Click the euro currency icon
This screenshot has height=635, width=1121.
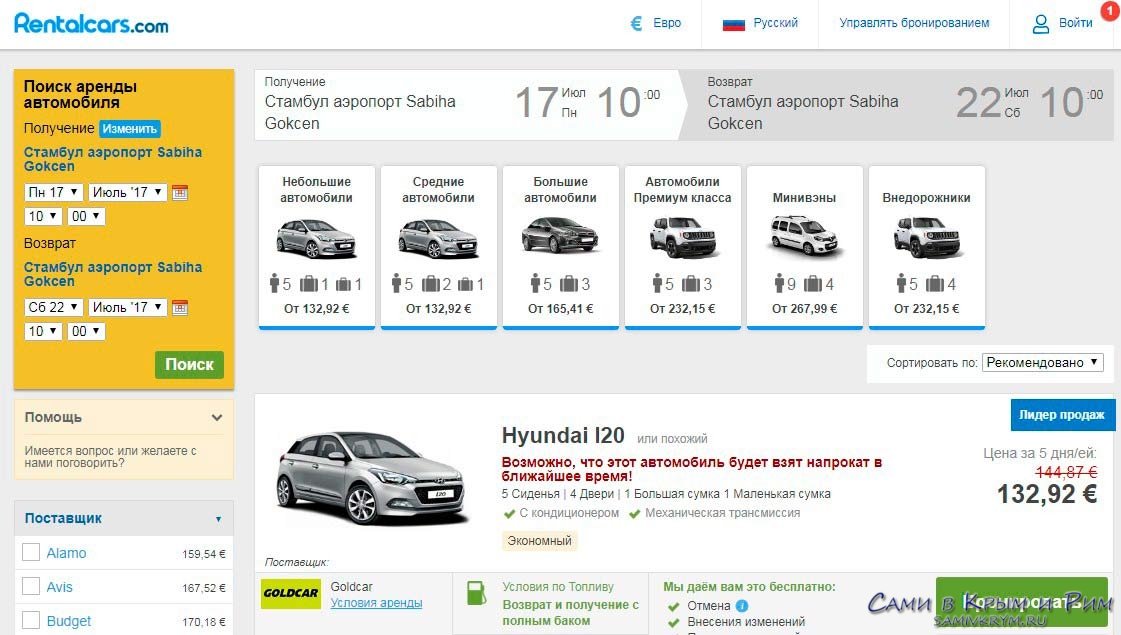[x=636, y=24]
